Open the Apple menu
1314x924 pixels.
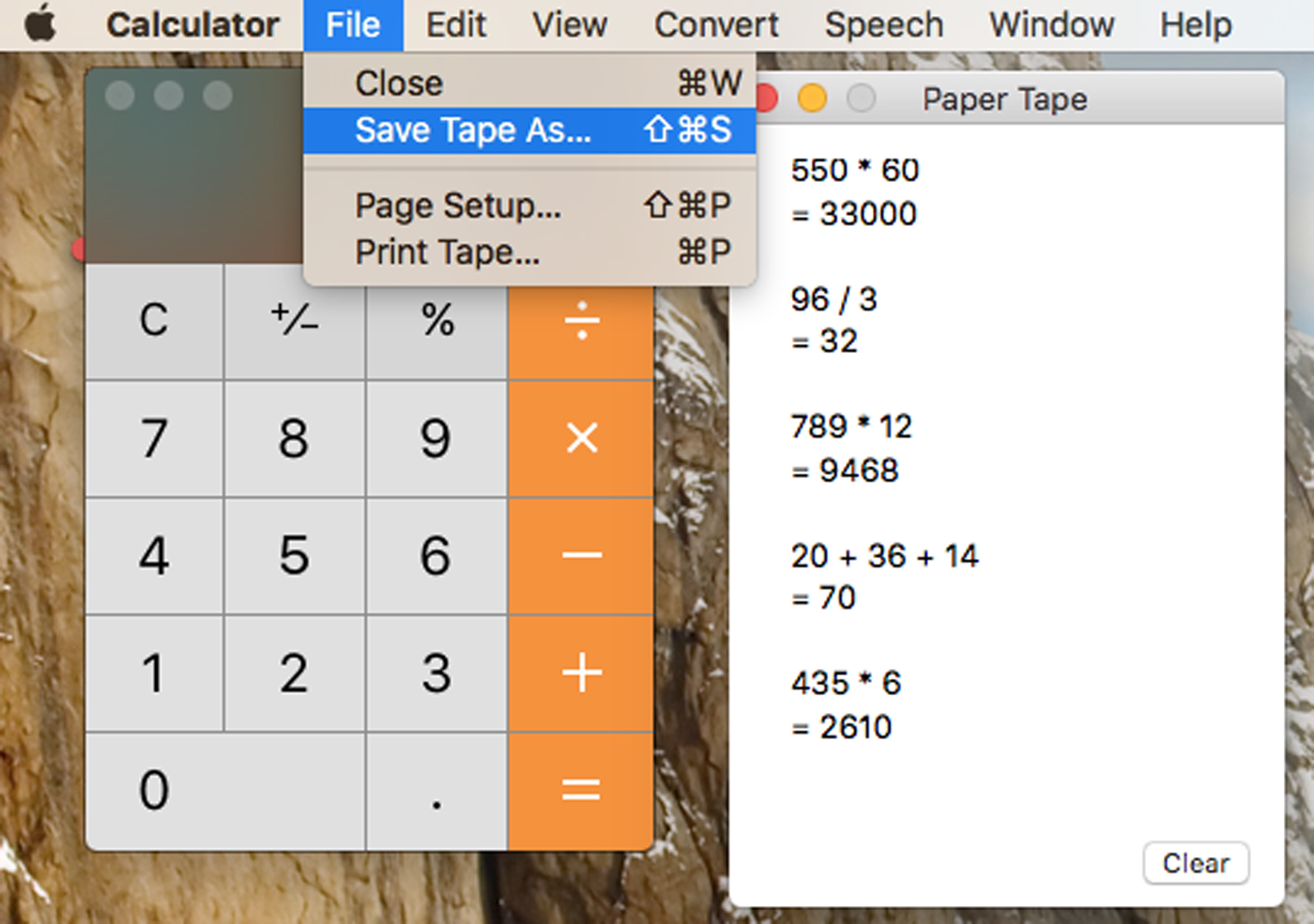coord(39,24)
